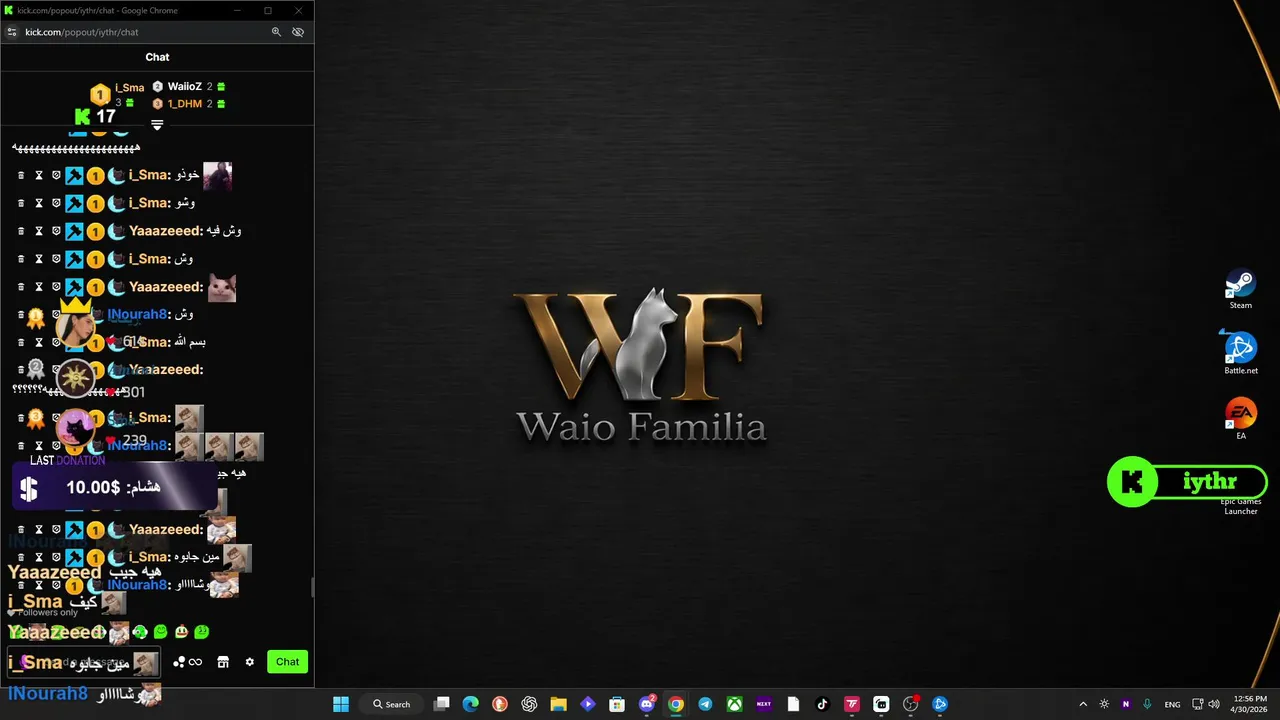Viewport: 1280px width, 720px height.
Task: Open the Kick shop icon below chat
Action: (x=223, y=662)
